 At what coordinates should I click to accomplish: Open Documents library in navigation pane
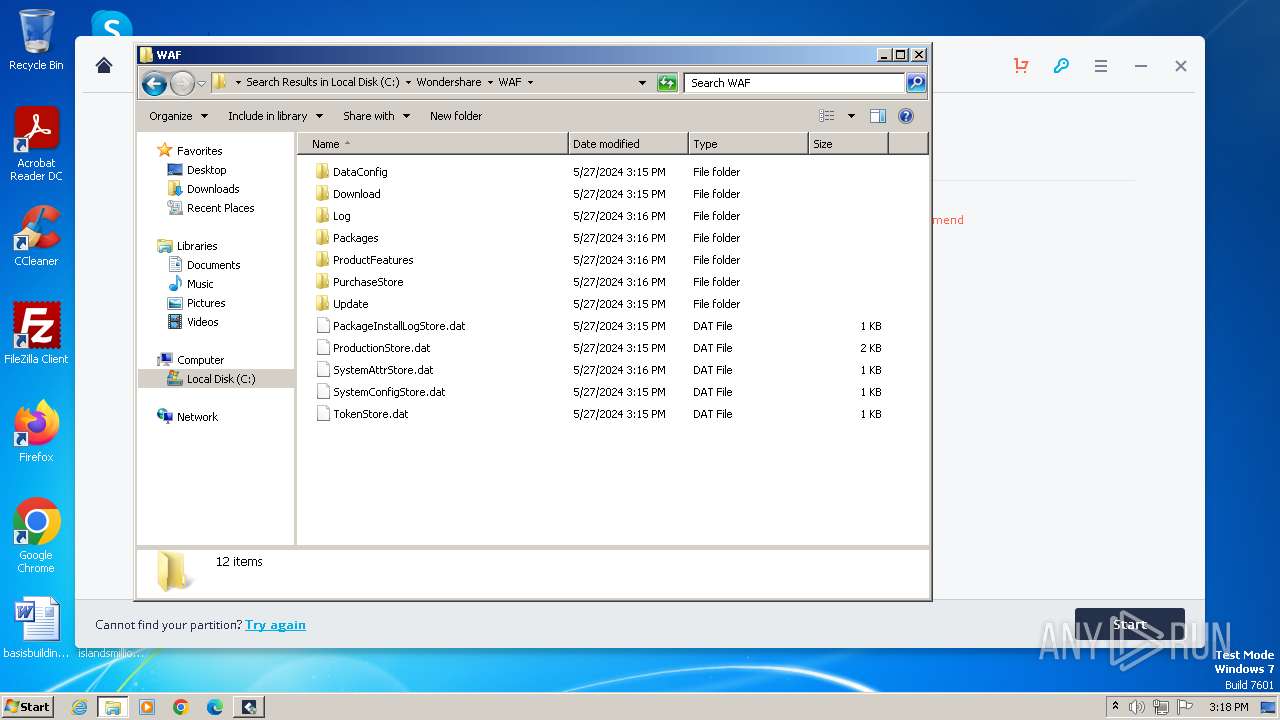[213, 265]
